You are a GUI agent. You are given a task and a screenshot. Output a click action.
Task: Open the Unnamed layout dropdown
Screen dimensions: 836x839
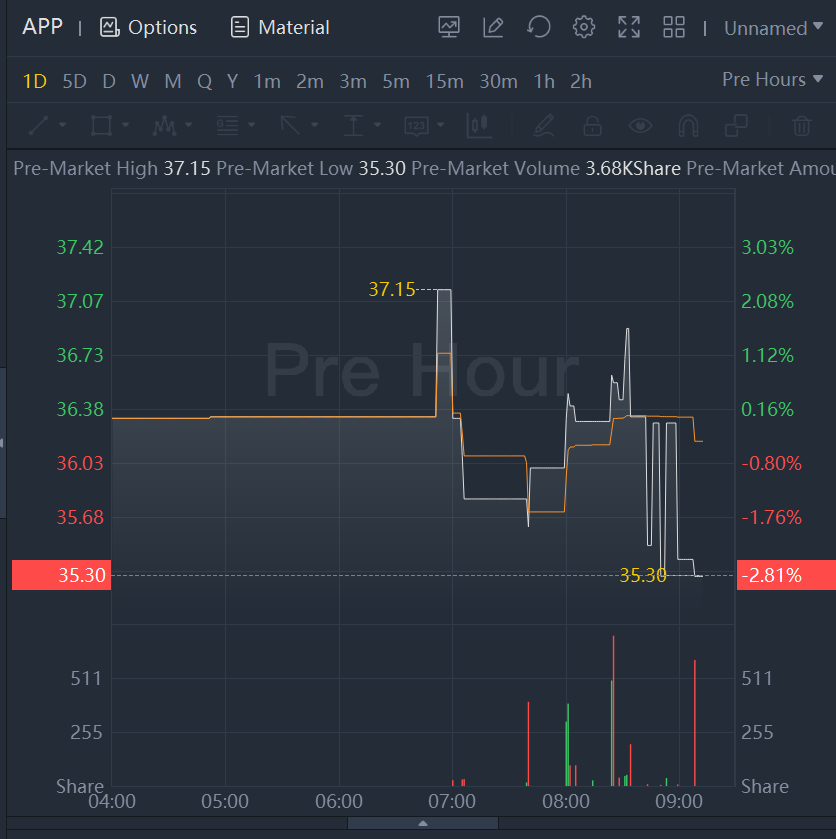tap(773, 28)
